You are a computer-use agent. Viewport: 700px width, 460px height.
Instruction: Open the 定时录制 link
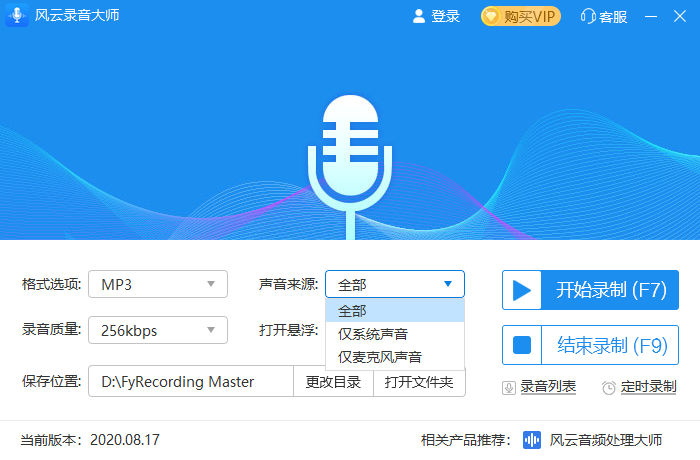(x=648, y=387)
